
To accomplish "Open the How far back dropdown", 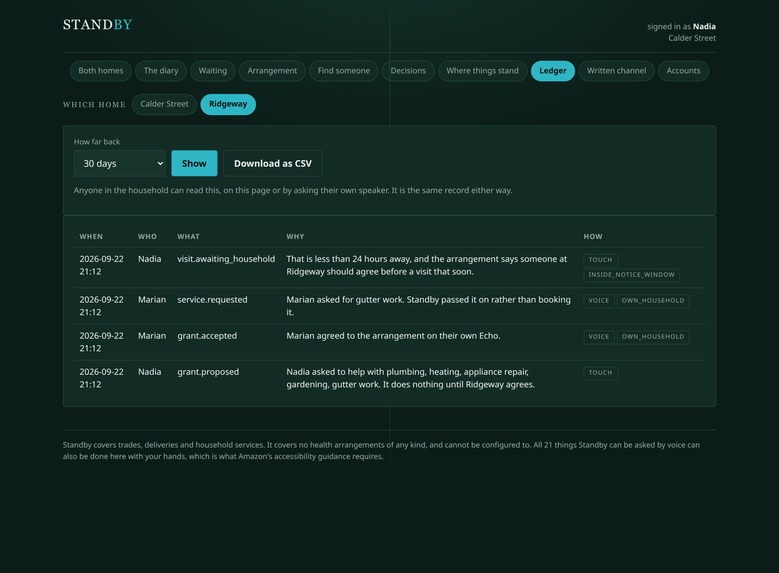I will point(120,164).
